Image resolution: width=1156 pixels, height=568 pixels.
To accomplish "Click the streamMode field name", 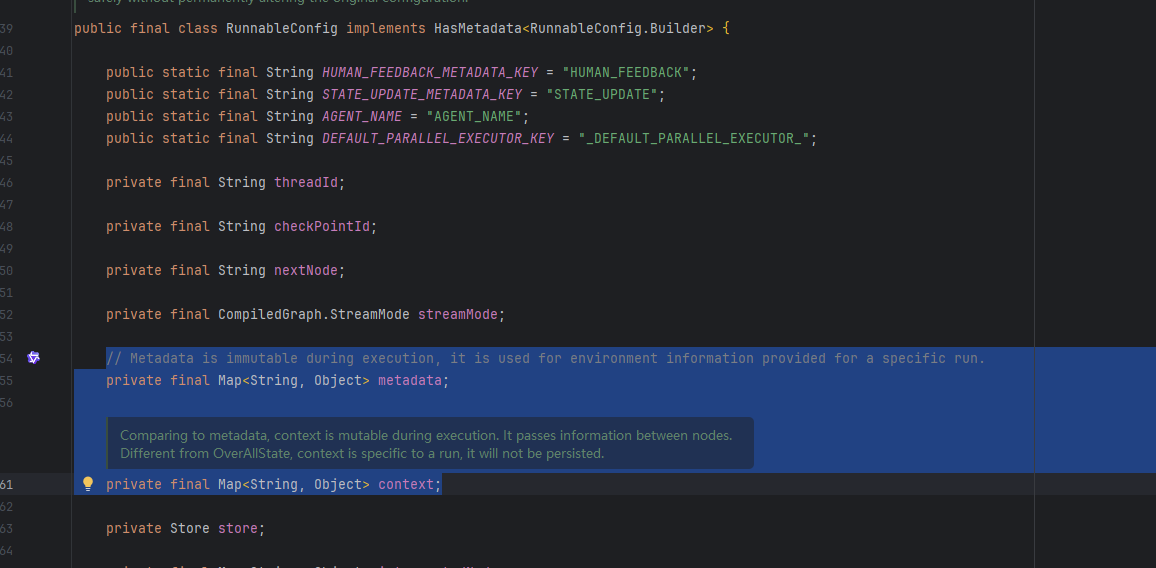I will [458, 314].
